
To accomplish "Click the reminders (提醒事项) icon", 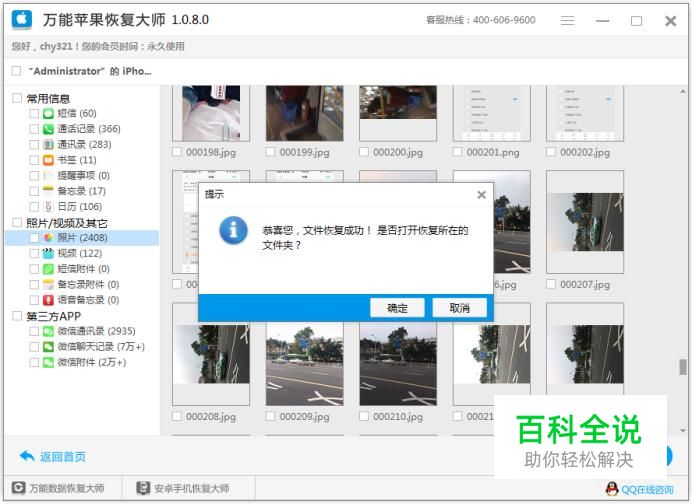I will coord(48,176).
